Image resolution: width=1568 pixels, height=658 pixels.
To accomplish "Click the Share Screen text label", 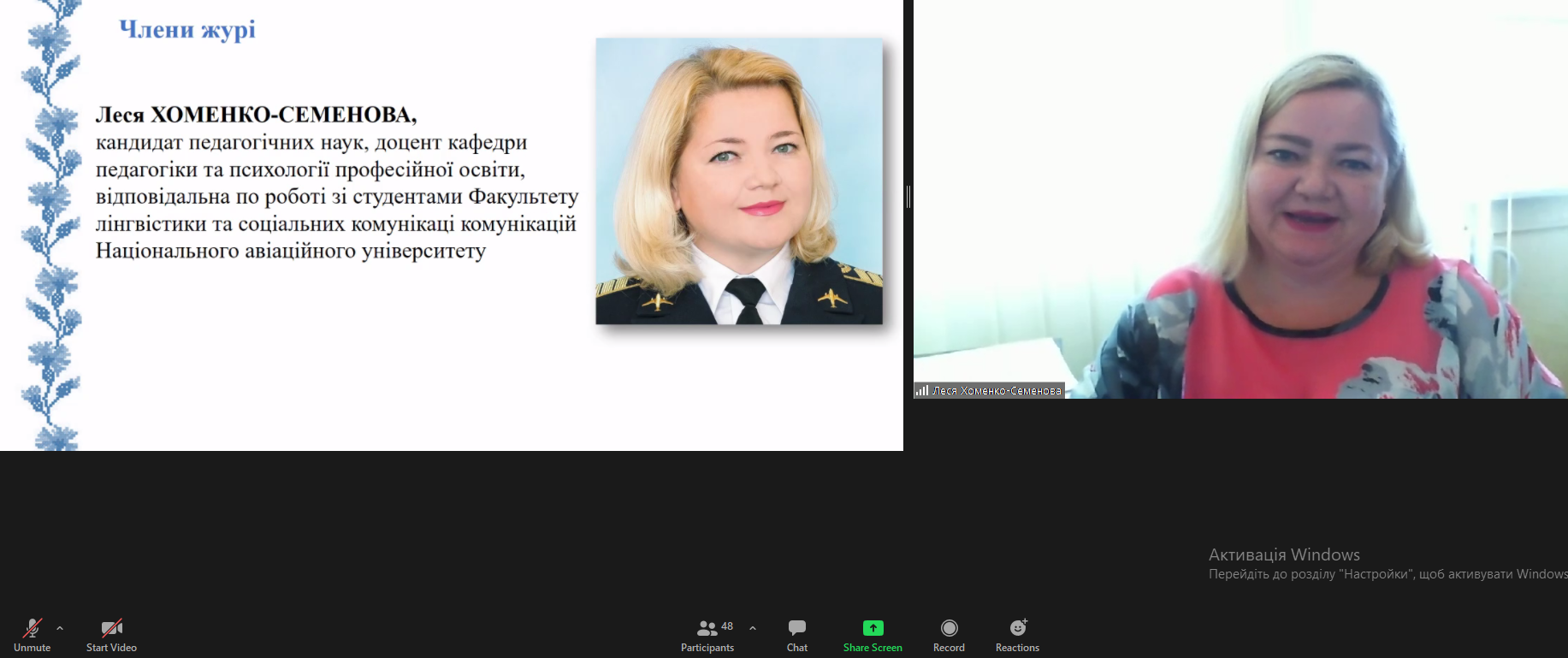I will pyautogui.click(x=873, y=648).
